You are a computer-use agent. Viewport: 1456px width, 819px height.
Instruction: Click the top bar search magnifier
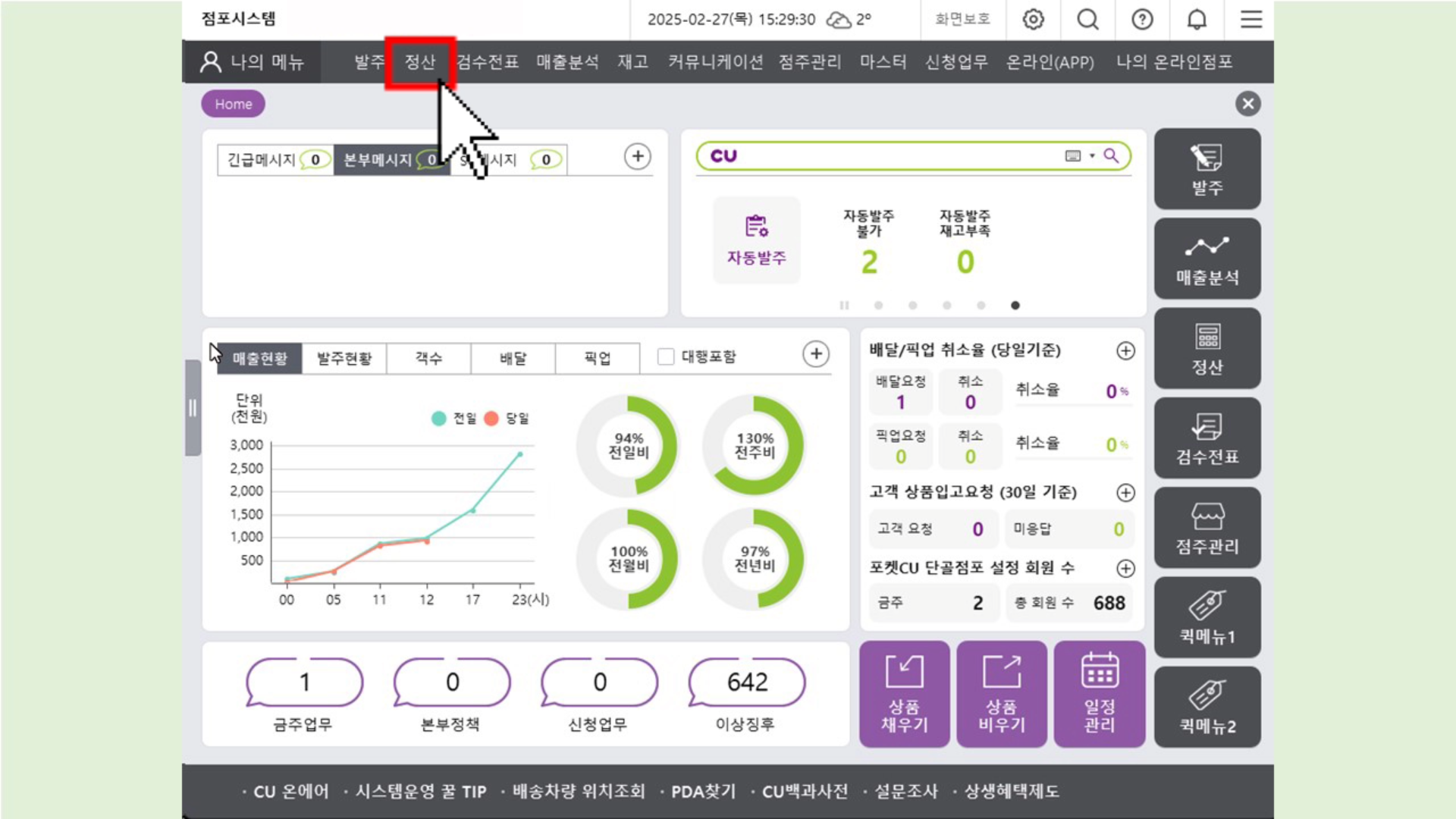[x=1087, y=20]
